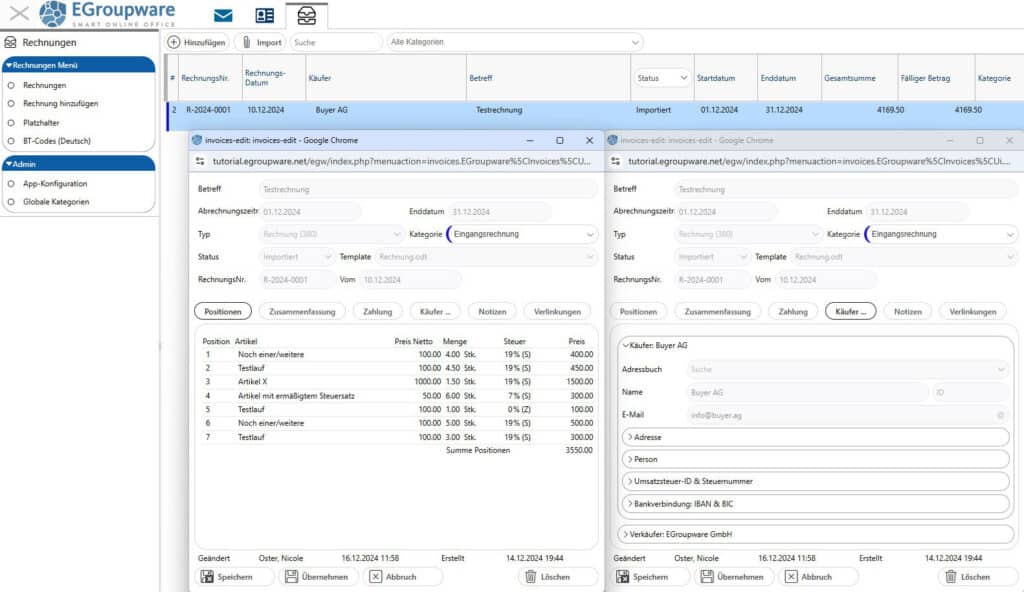Open the Mail app icon in top bar
The width and height of the screenshot is (1024, 592).
click(x=223, y=15)
